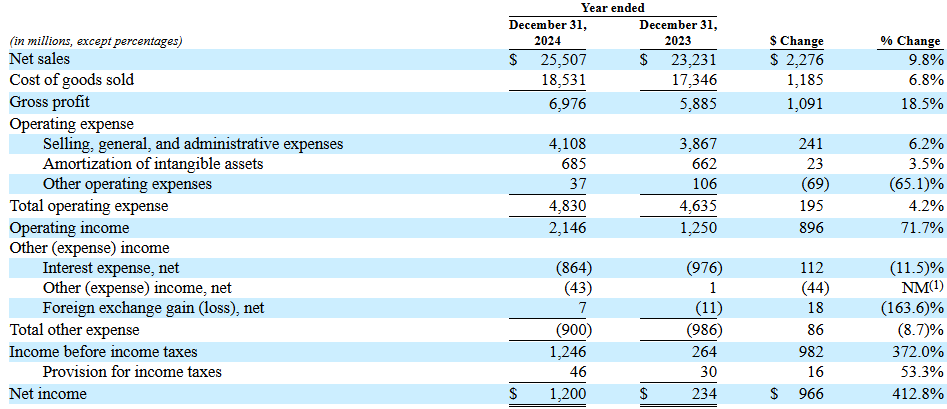Click the NM(1) footnote marker

coord(935,286)
